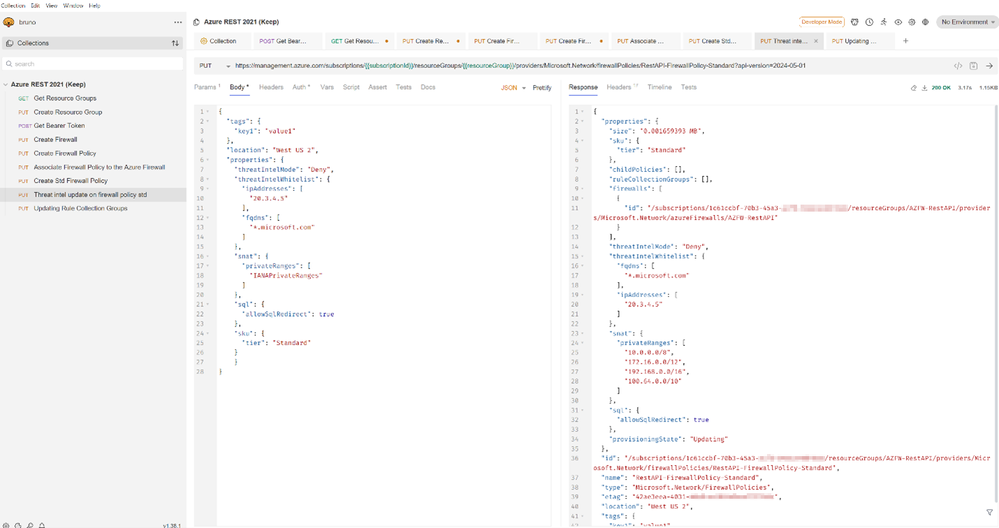Send the request with the arrow icon
This screenshot has height=528, width=999.
(989, 66)
